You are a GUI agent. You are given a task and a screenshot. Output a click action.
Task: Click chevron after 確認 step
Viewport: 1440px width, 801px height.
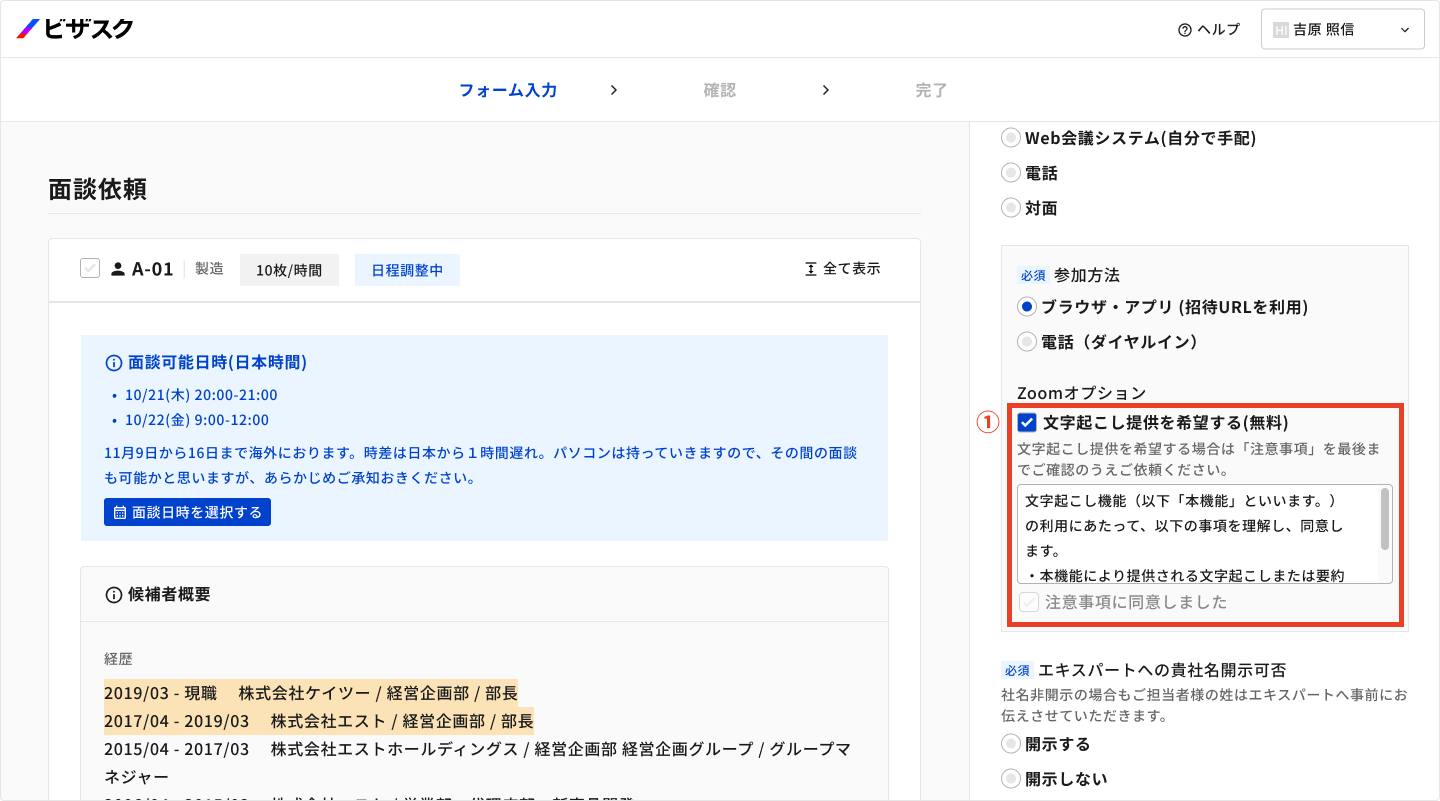[x=826, y=90]
